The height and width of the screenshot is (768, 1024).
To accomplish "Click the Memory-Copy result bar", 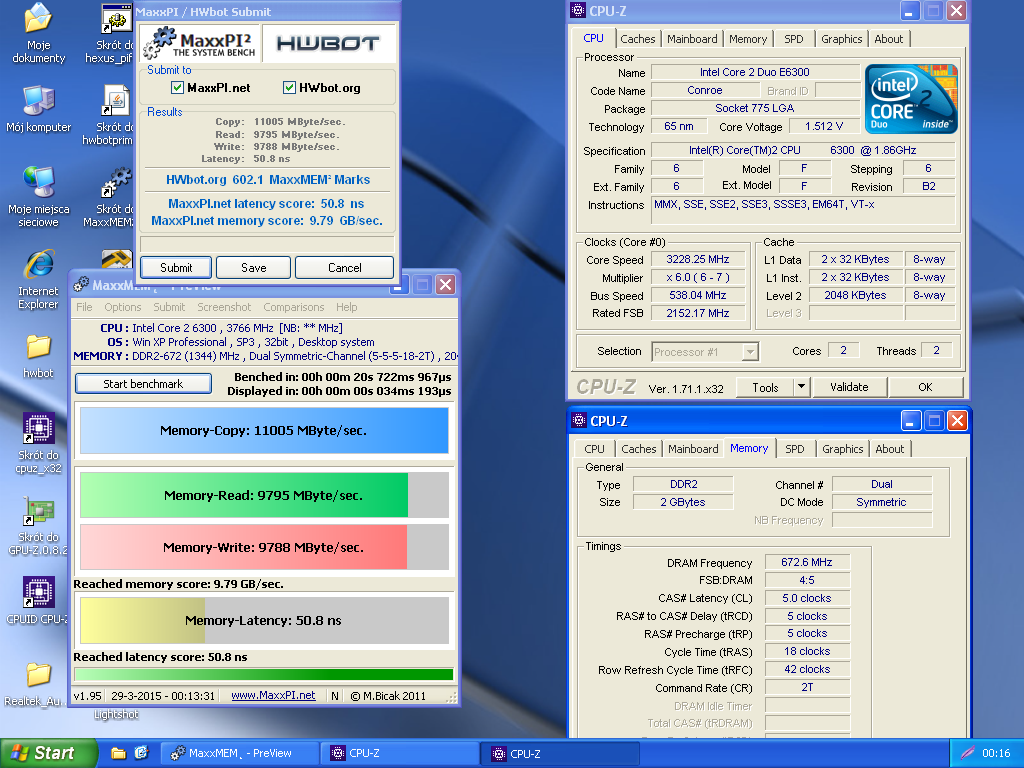I will (264, 430).
